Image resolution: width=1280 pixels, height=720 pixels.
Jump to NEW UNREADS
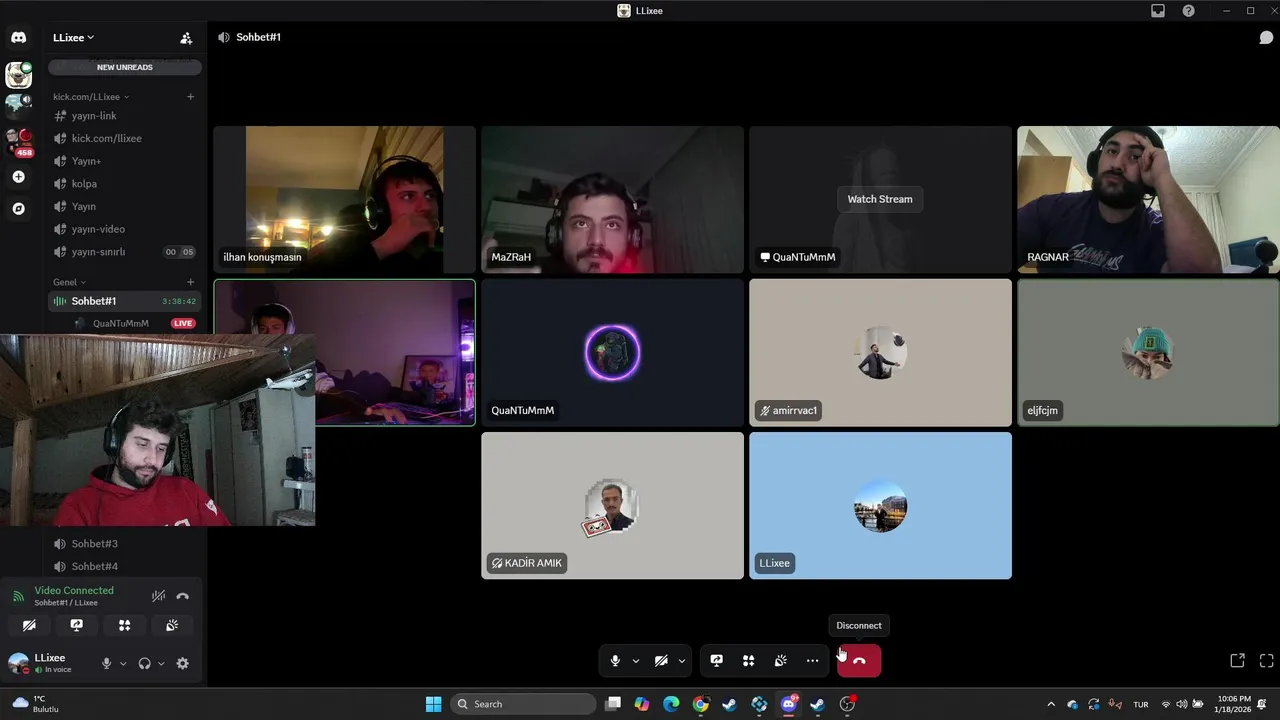[125, 67]
